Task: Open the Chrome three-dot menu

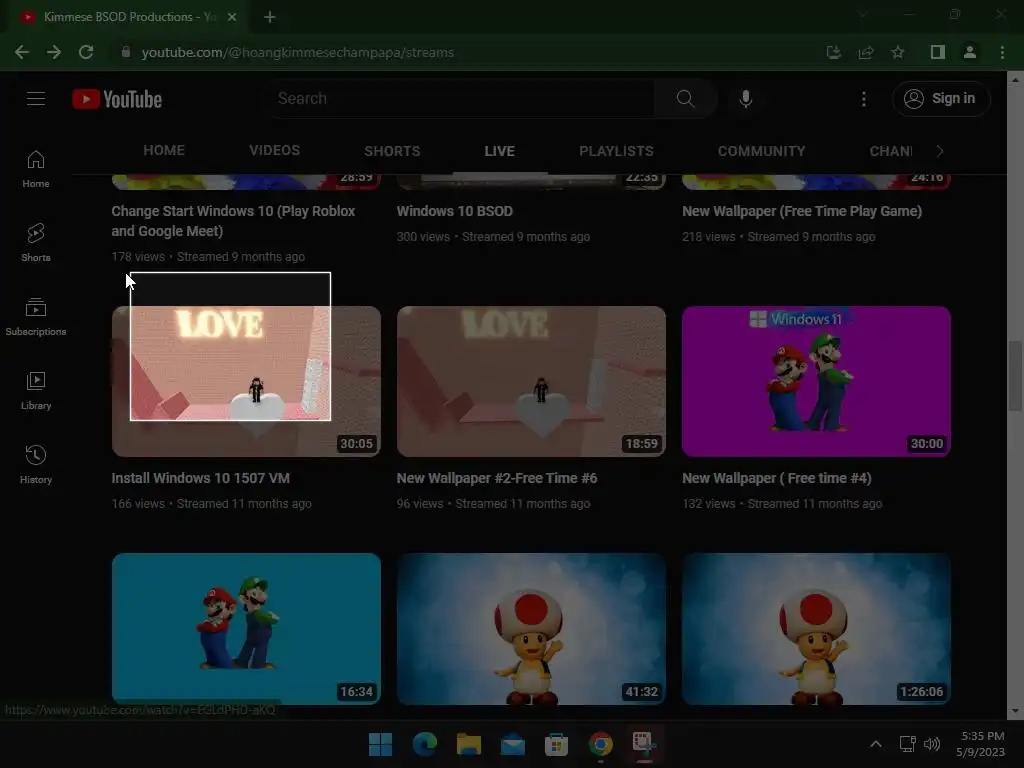Action: 1002,52
